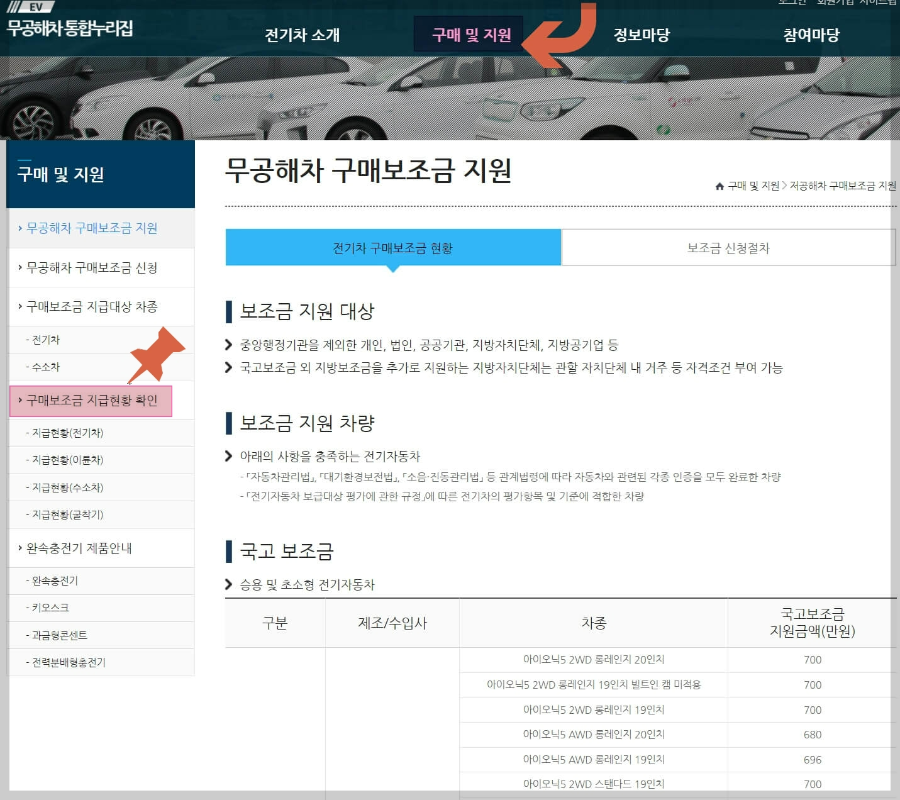Switch to the 보조금 신청절차 tab
Image resolution: width=900 pixels, height=800 pixels.
click(x=729, y=246)
